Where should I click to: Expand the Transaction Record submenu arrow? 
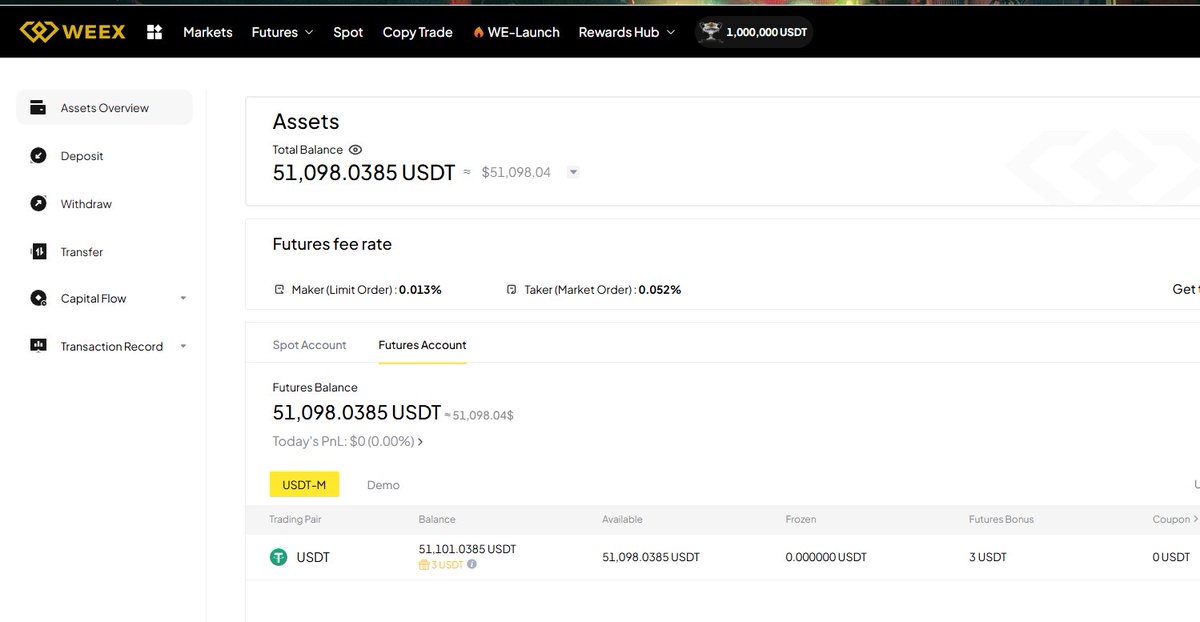(183, 346)
